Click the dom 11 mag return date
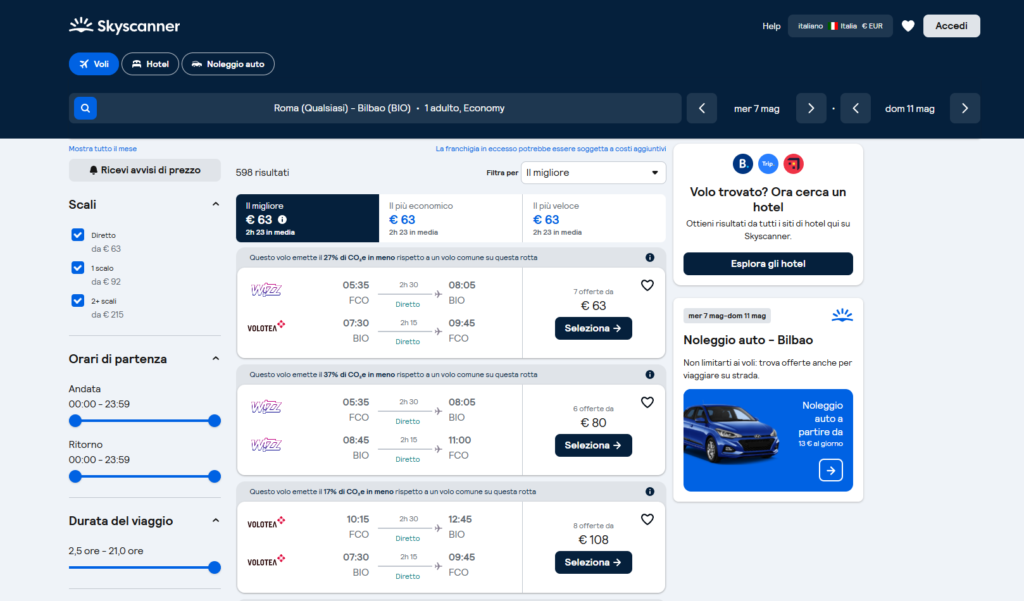The image size is (1024, 601). pos(910,108)
